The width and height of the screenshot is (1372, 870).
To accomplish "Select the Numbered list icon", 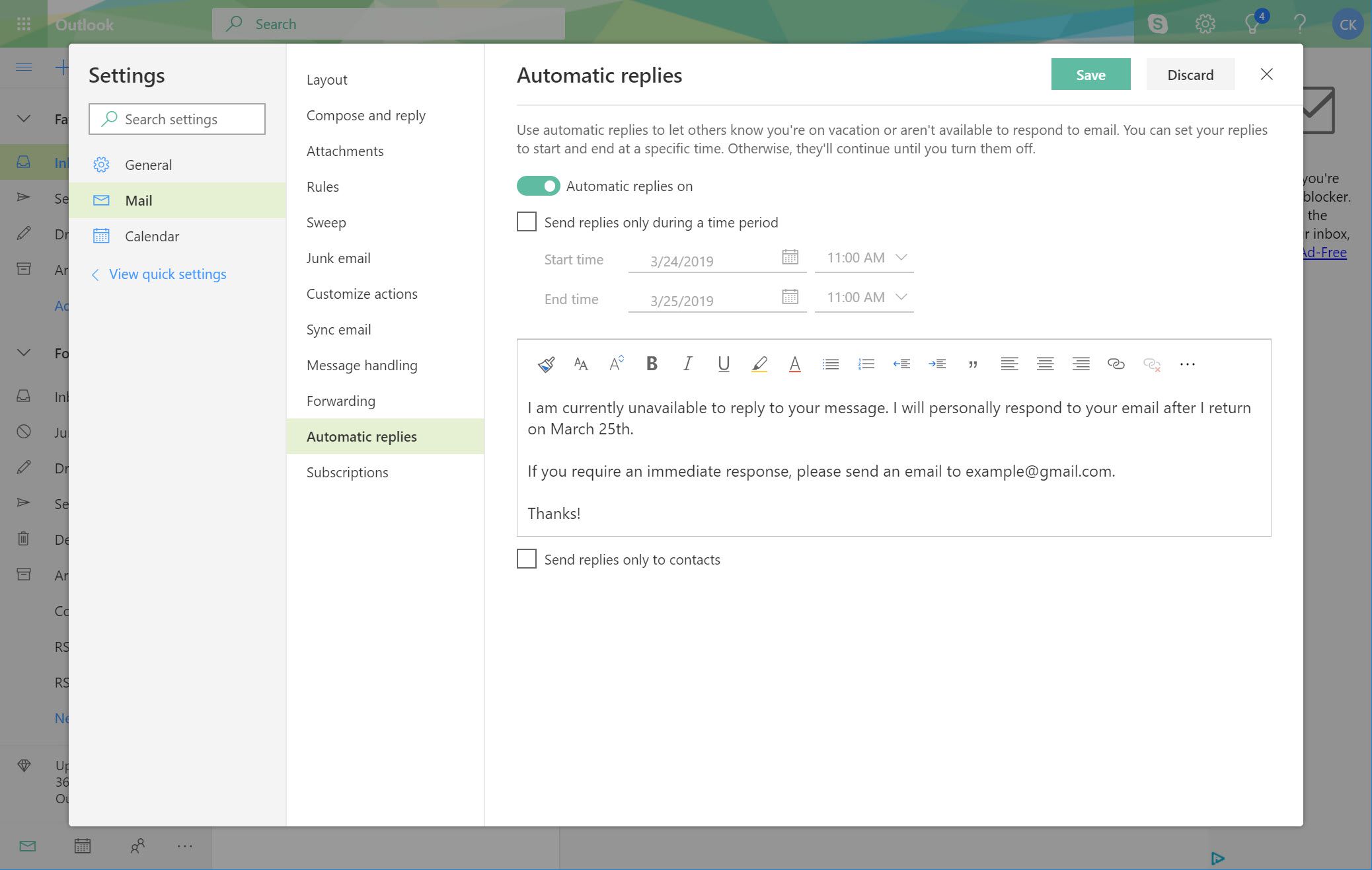I will click(x=865, y=363).
